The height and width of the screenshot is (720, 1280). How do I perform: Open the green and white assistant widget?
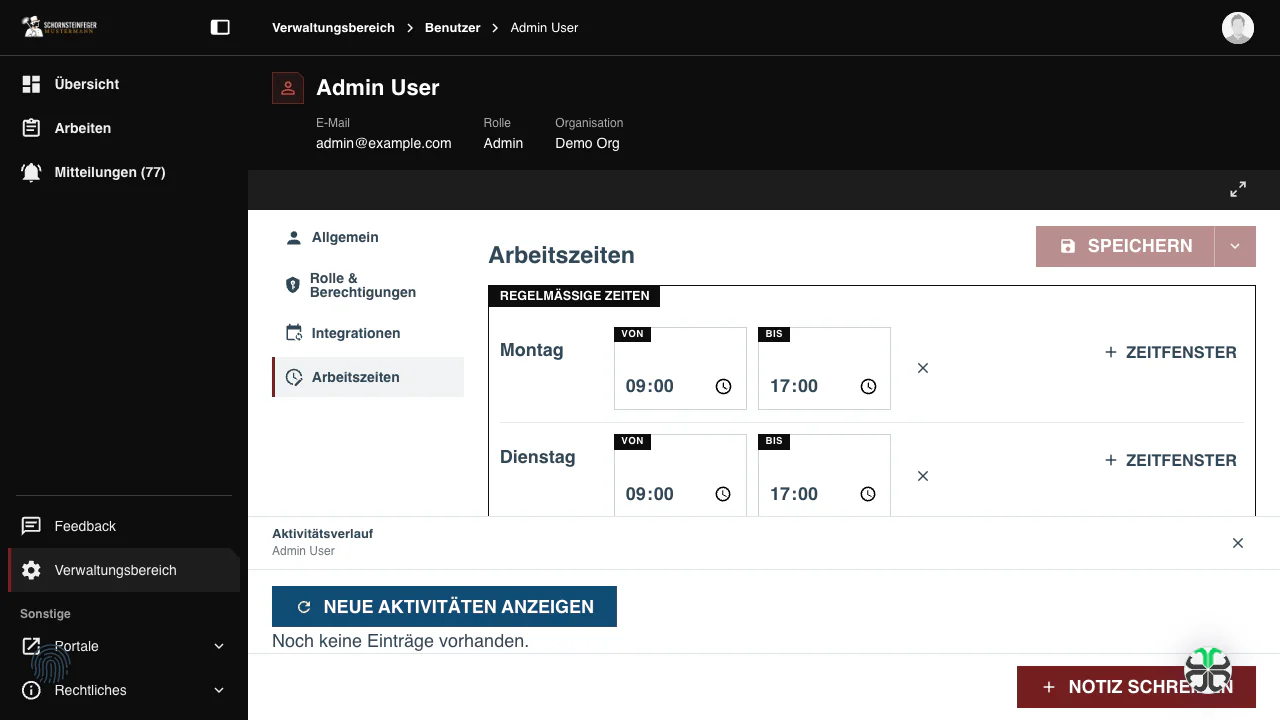click(1208, 670)
